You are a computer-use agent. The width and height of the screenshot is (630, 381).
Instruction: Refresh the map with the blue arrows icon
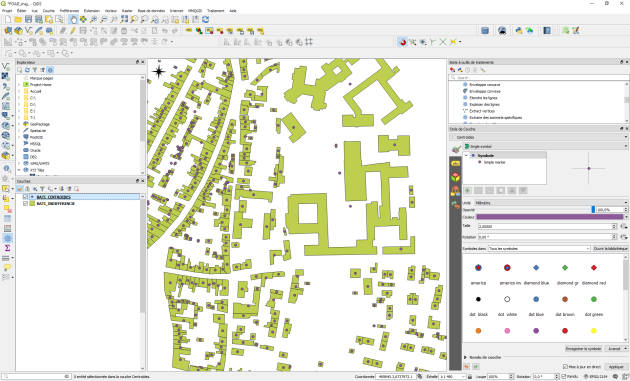(206, 19)
